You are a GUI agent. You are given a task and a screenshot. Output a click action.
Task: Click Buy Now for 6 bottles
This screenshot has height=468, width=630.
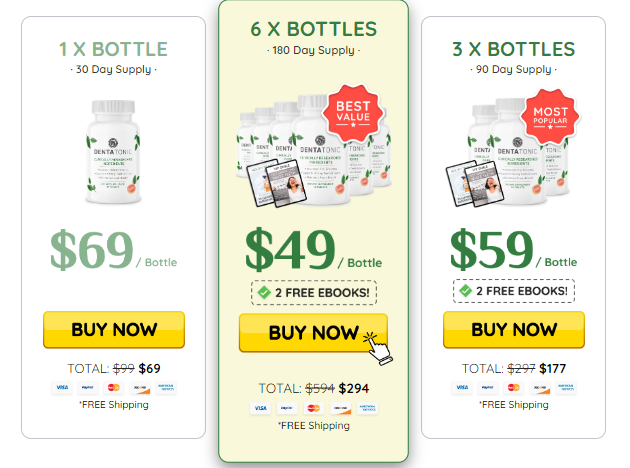(313, 333)
